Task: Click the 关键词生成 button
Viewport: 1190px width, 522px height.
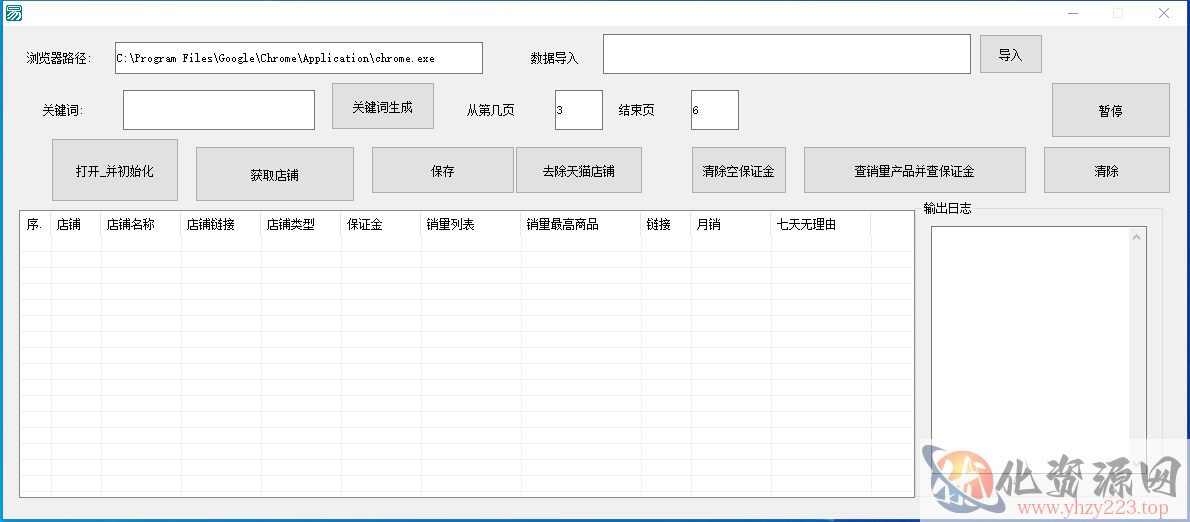Action: 382,106
